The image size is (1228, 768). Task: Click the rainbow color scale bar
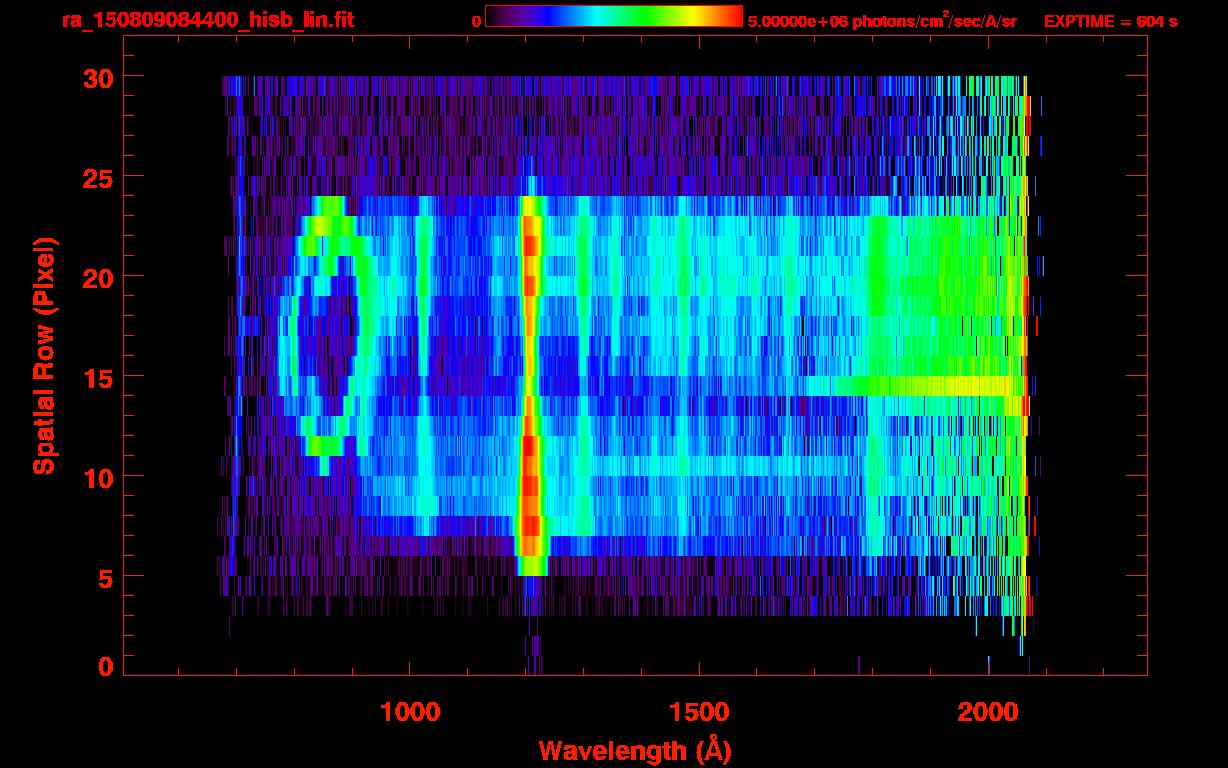613,16
